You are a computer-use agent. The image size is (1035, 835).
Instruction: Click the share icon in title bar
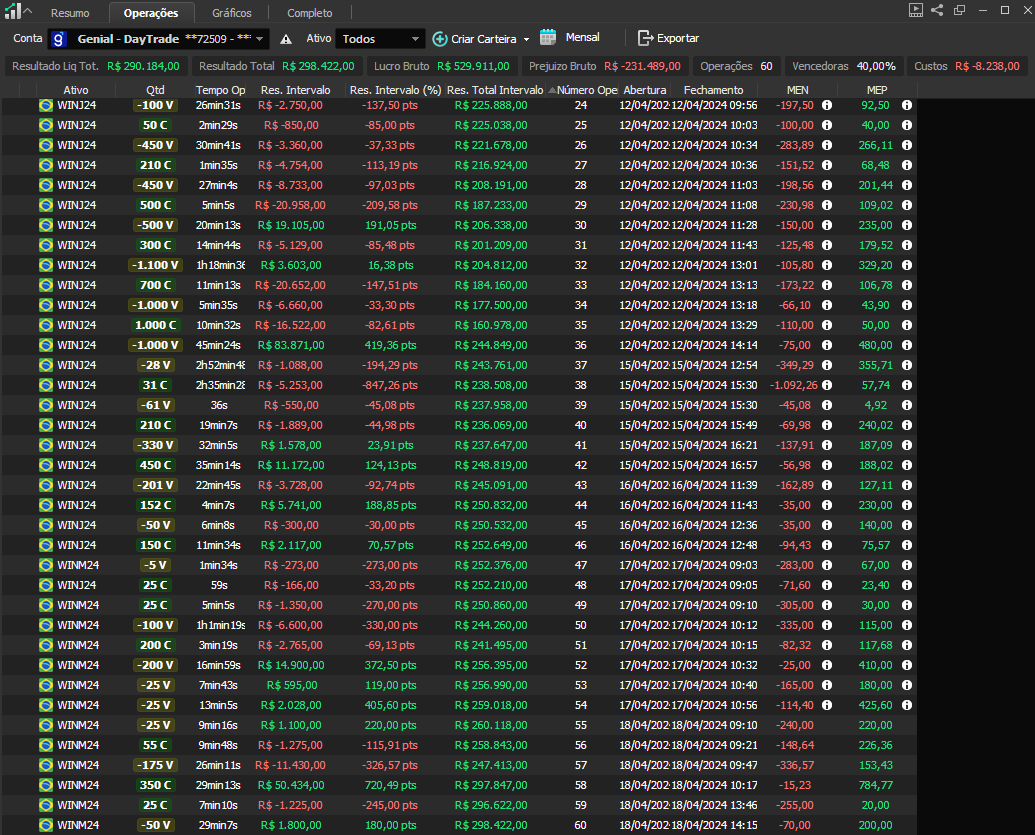(x=937, y=10)
